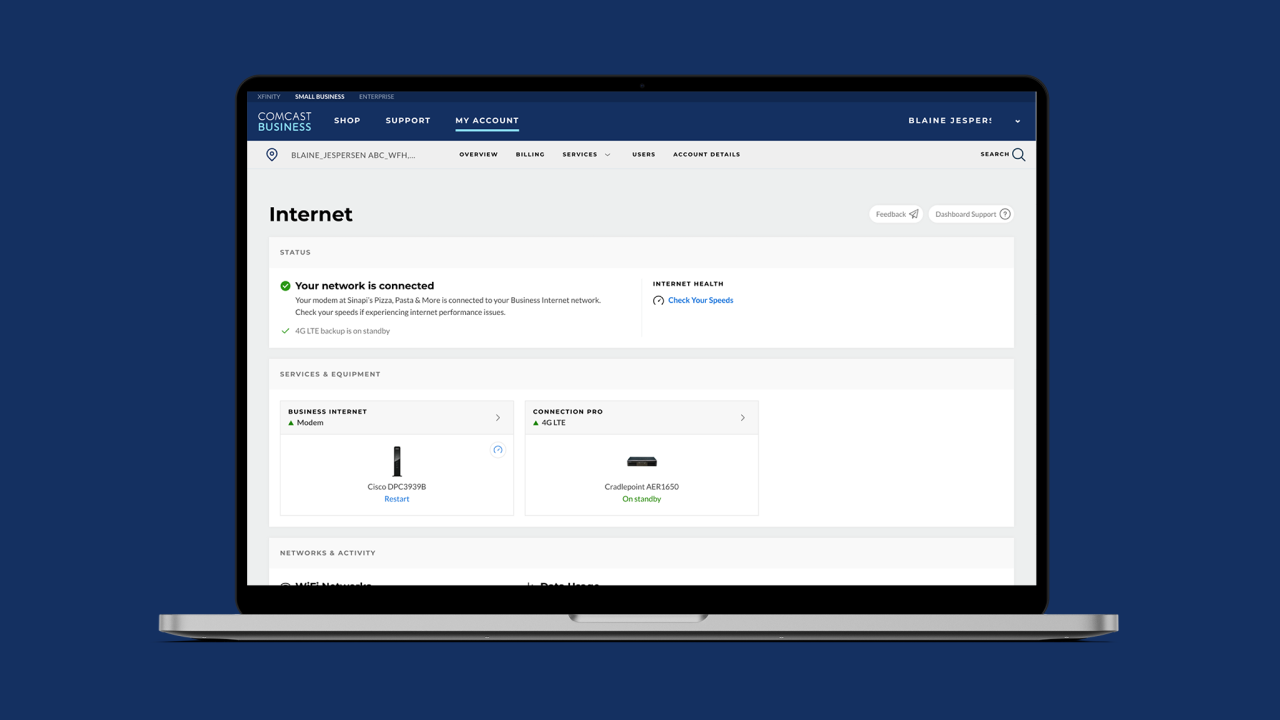
Task: Open Business Internet card chevron
Action: tap(498, 418)
